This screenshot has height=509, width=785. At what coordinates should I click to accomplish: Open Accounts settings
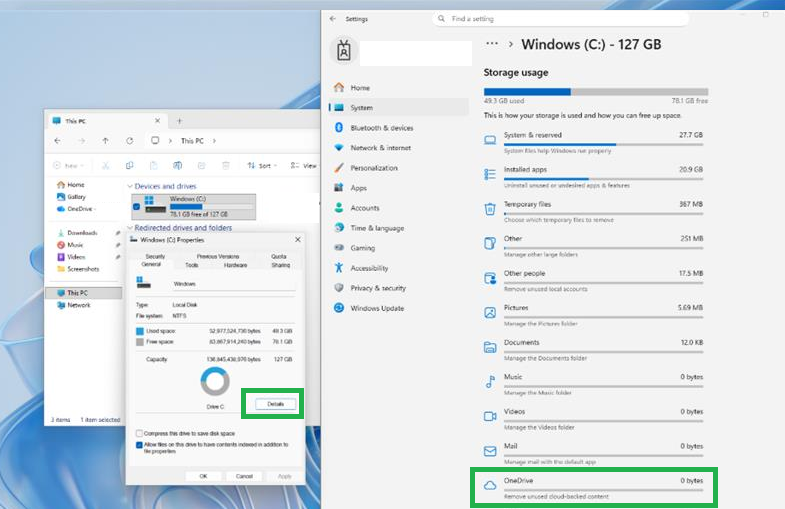pyautogui.click(x=399, y=208)
